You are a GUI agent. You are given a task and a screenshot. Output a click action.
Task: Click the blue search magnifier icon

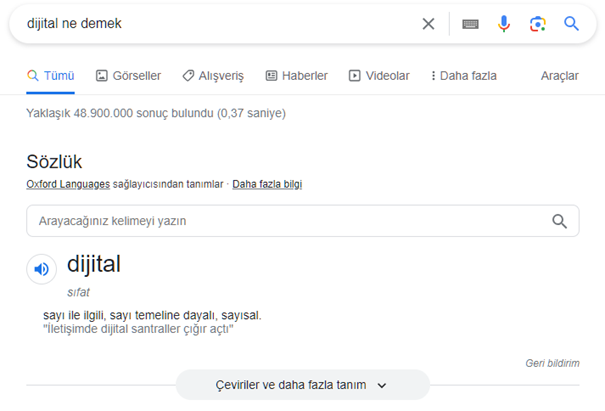pyautogui.click(x=571, y=24)
